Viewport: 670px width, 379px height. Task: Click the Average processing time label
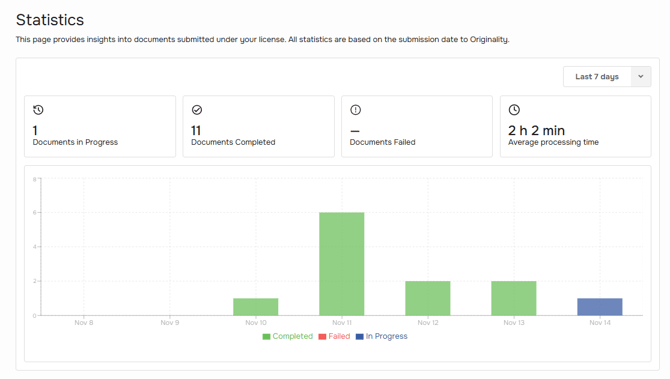553,142
